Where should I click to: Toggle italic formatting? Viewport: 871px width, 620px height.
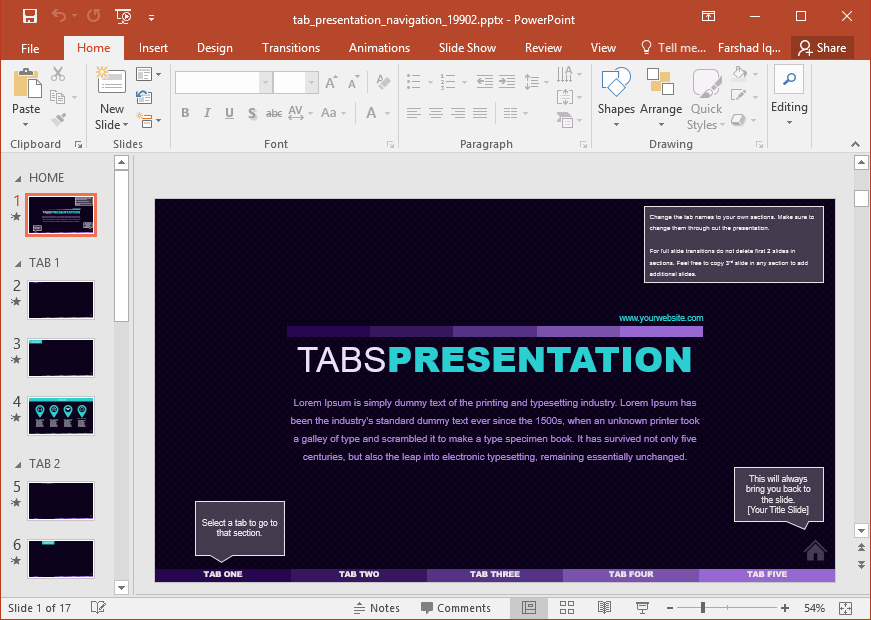point(206,113)
